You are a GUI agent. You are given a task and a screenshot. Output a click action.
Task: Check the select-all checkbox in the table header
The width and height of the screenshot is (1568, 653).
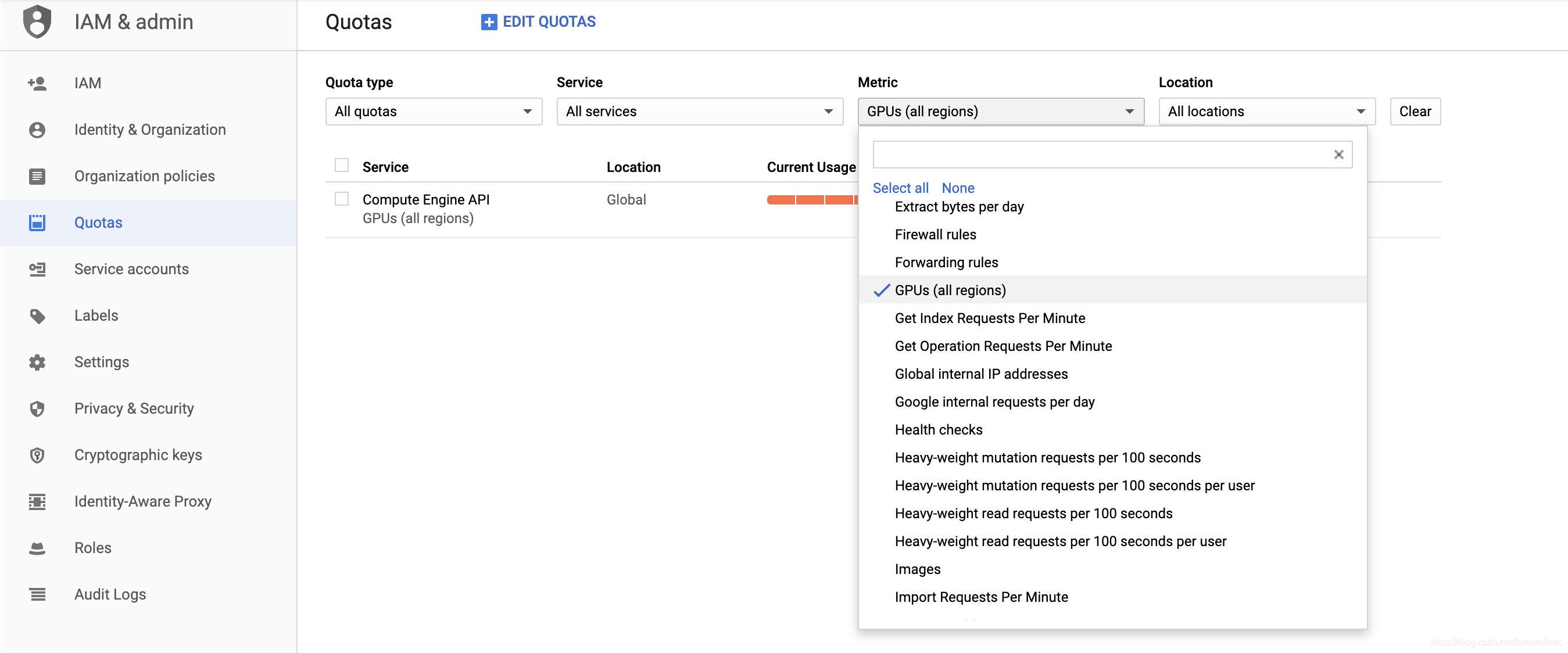(x=342, y=166)
